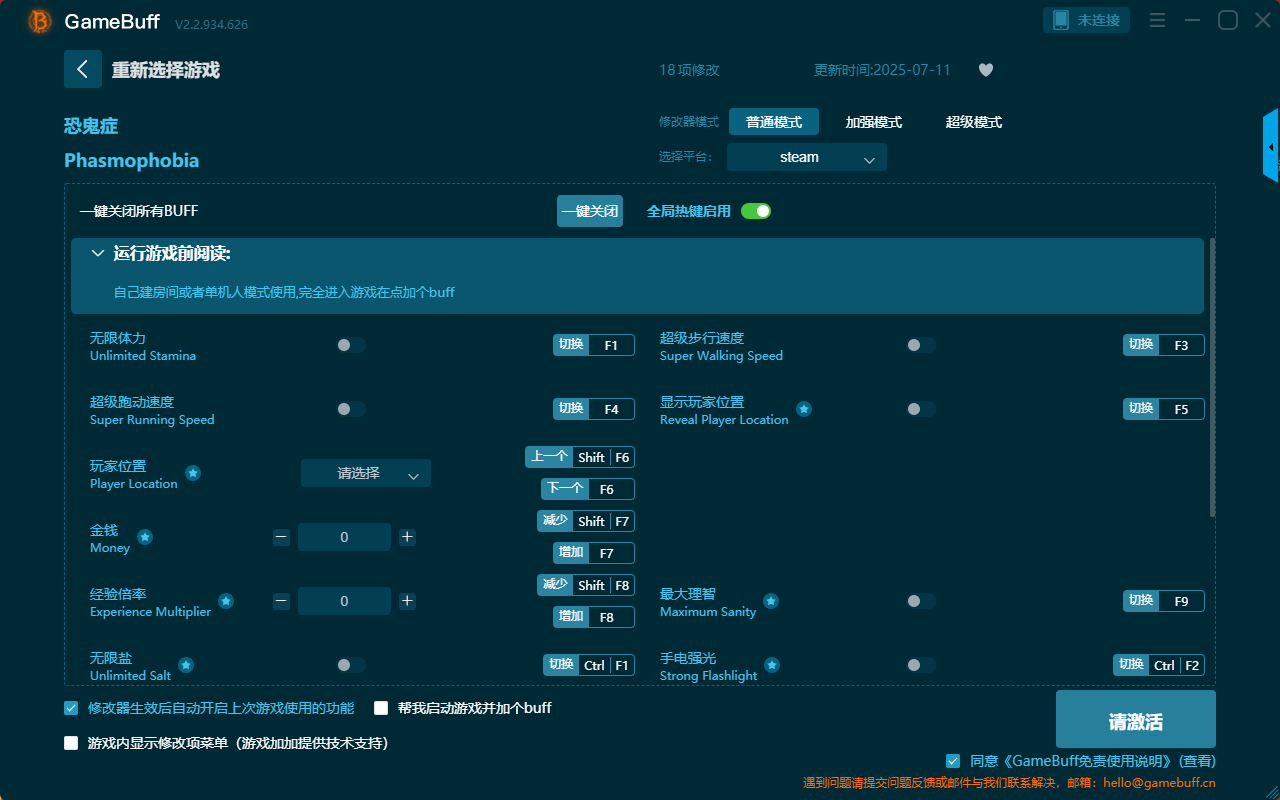Collapse the 运行游戏前阅读 notice section

tap(98, 253)
